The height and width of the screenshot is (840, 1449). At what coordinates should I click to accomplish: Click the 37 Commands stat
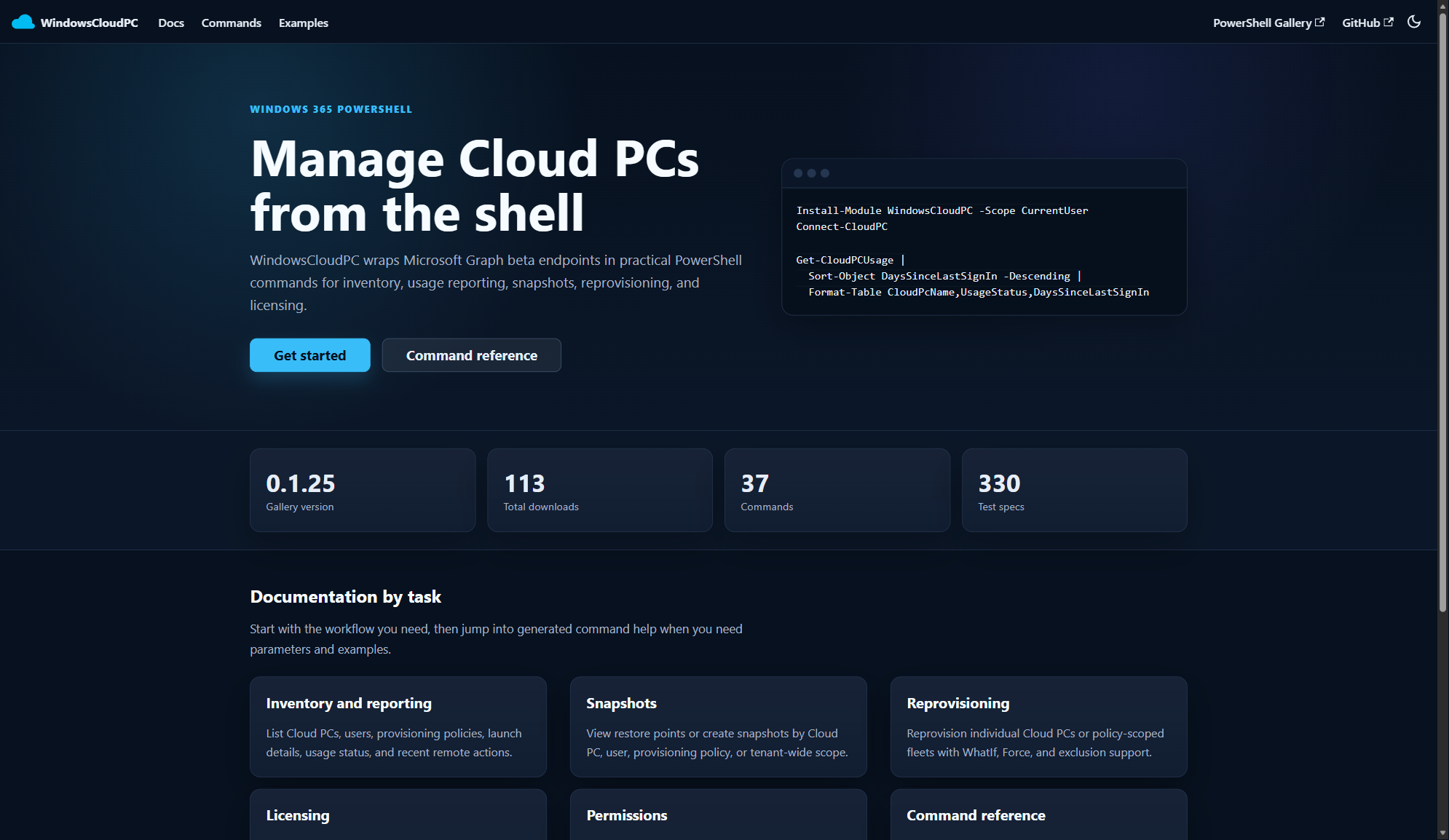[x=837, y=490]
